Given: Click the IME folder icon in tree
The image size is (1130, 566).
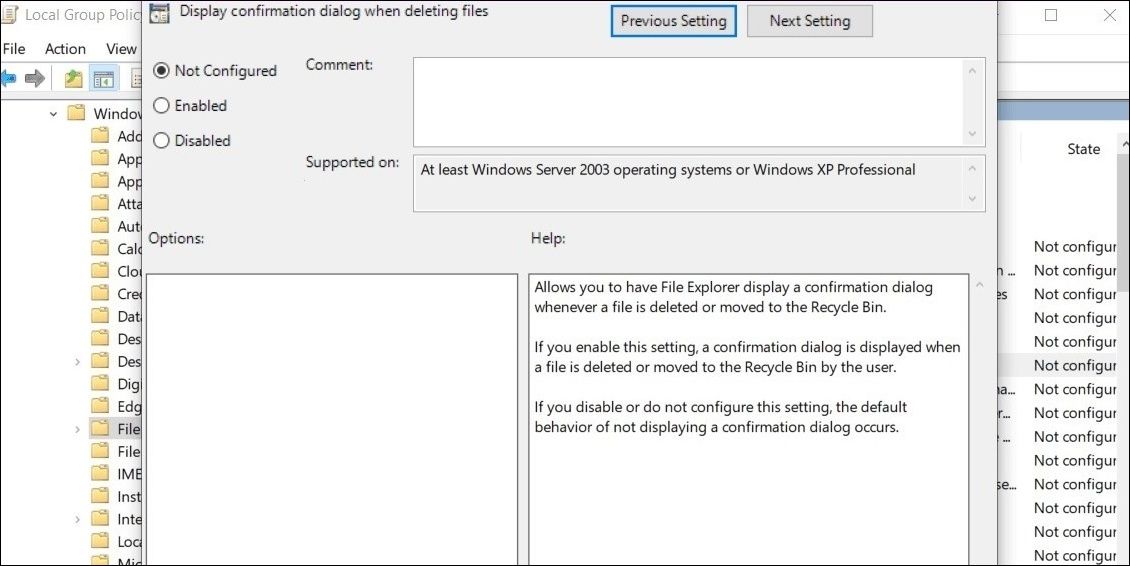Looking at the screenshot, I should 100,474.
